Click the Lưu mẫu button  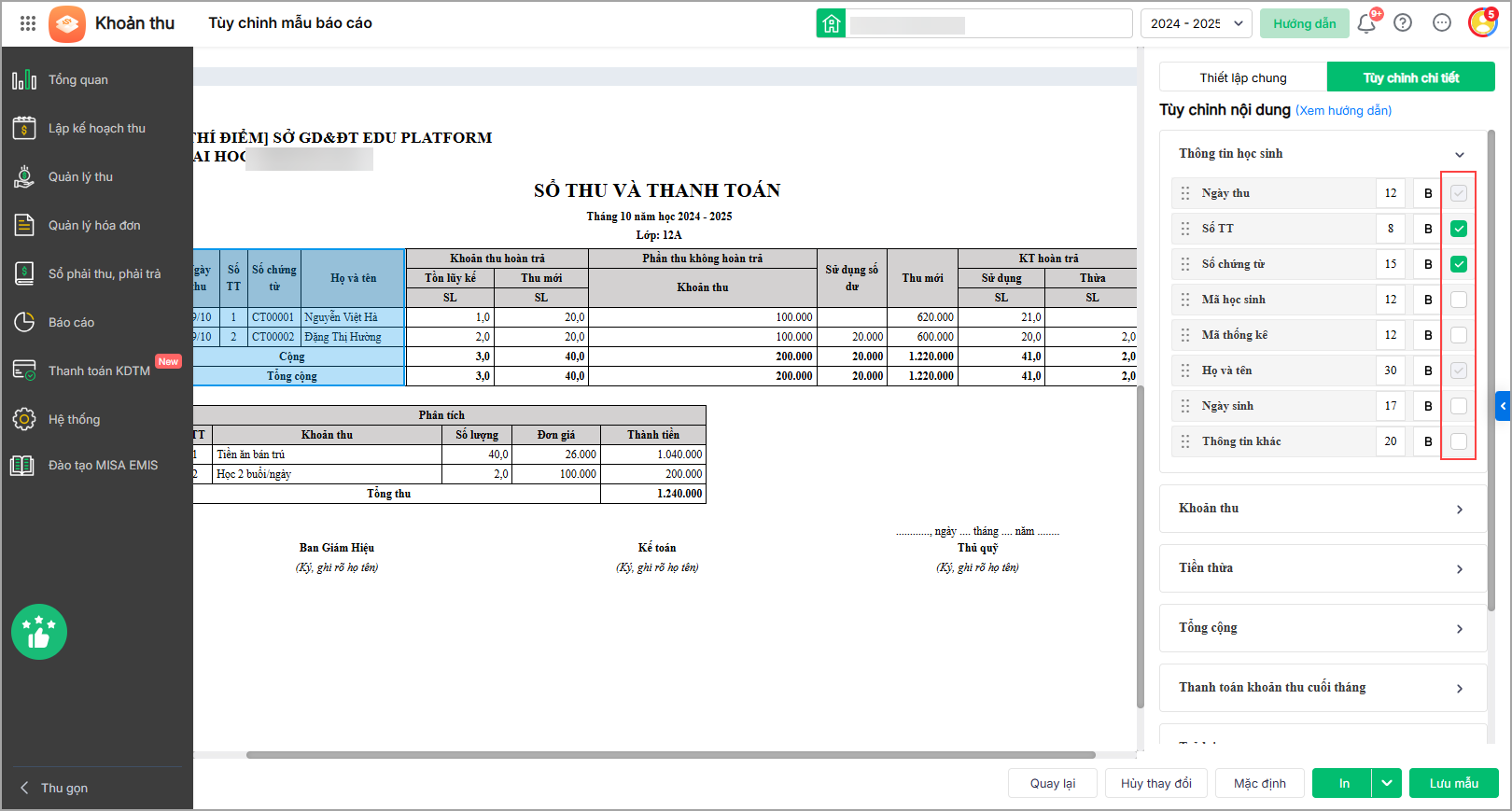1454,783
